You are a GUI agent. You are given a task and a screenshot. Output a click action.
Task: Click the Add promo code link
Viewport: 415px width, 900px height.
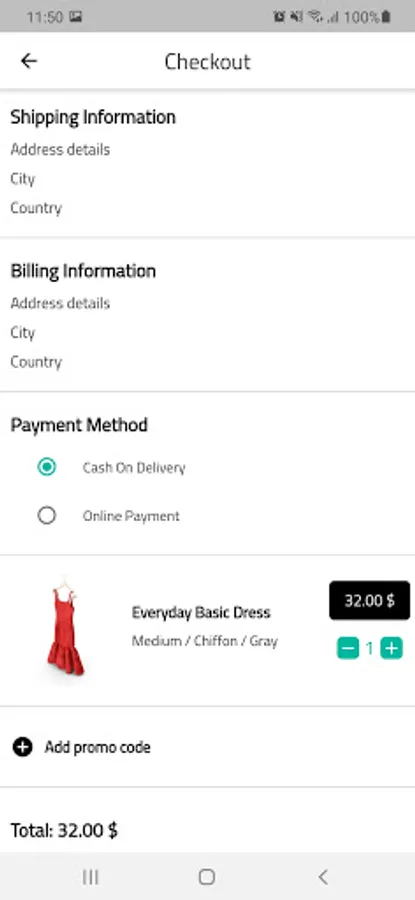[98, 747]
